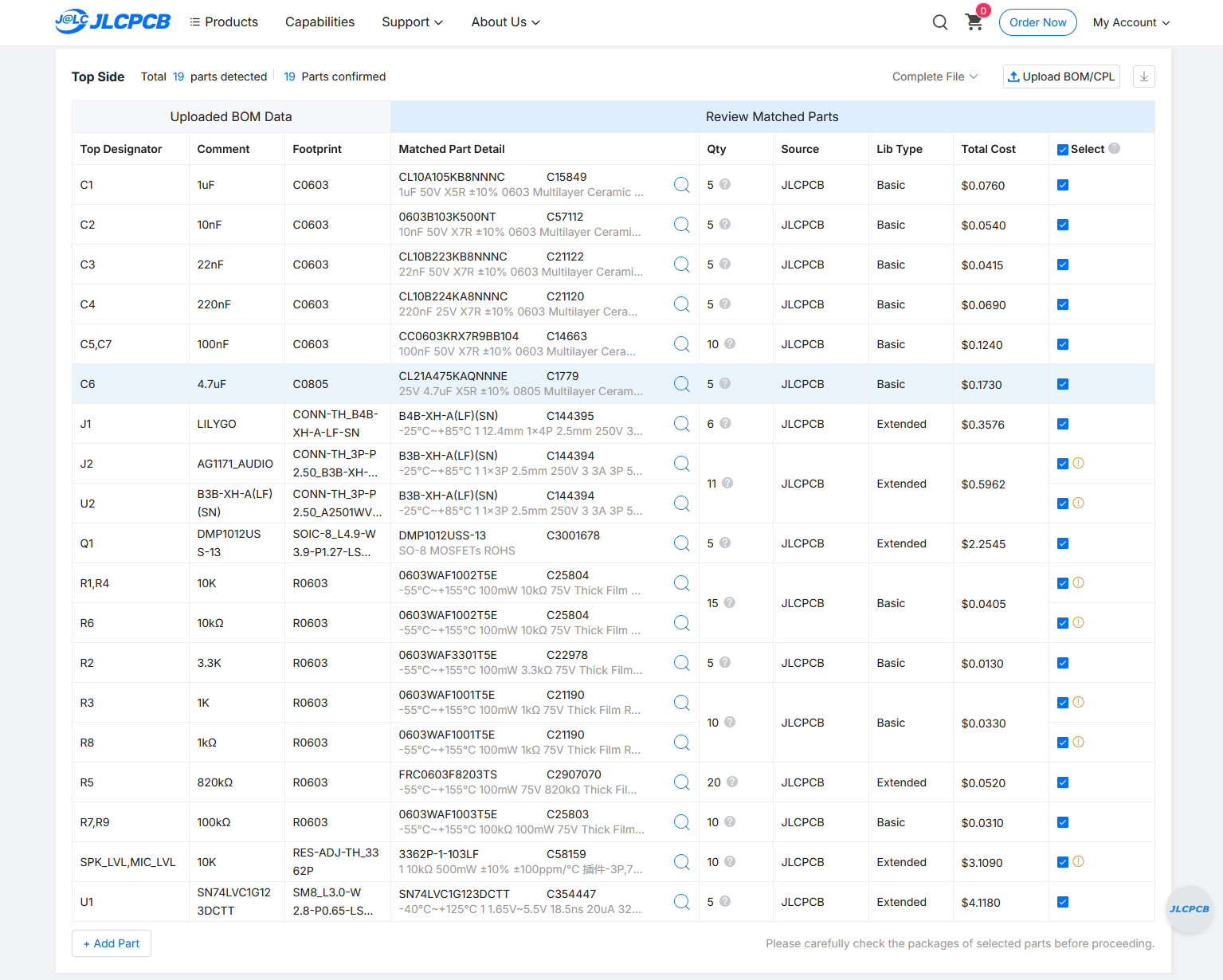The height and width of the screenshot is (980, 1223).
Task: Click the $3.1090 total cost cell
Action: [x=982, y=863]
